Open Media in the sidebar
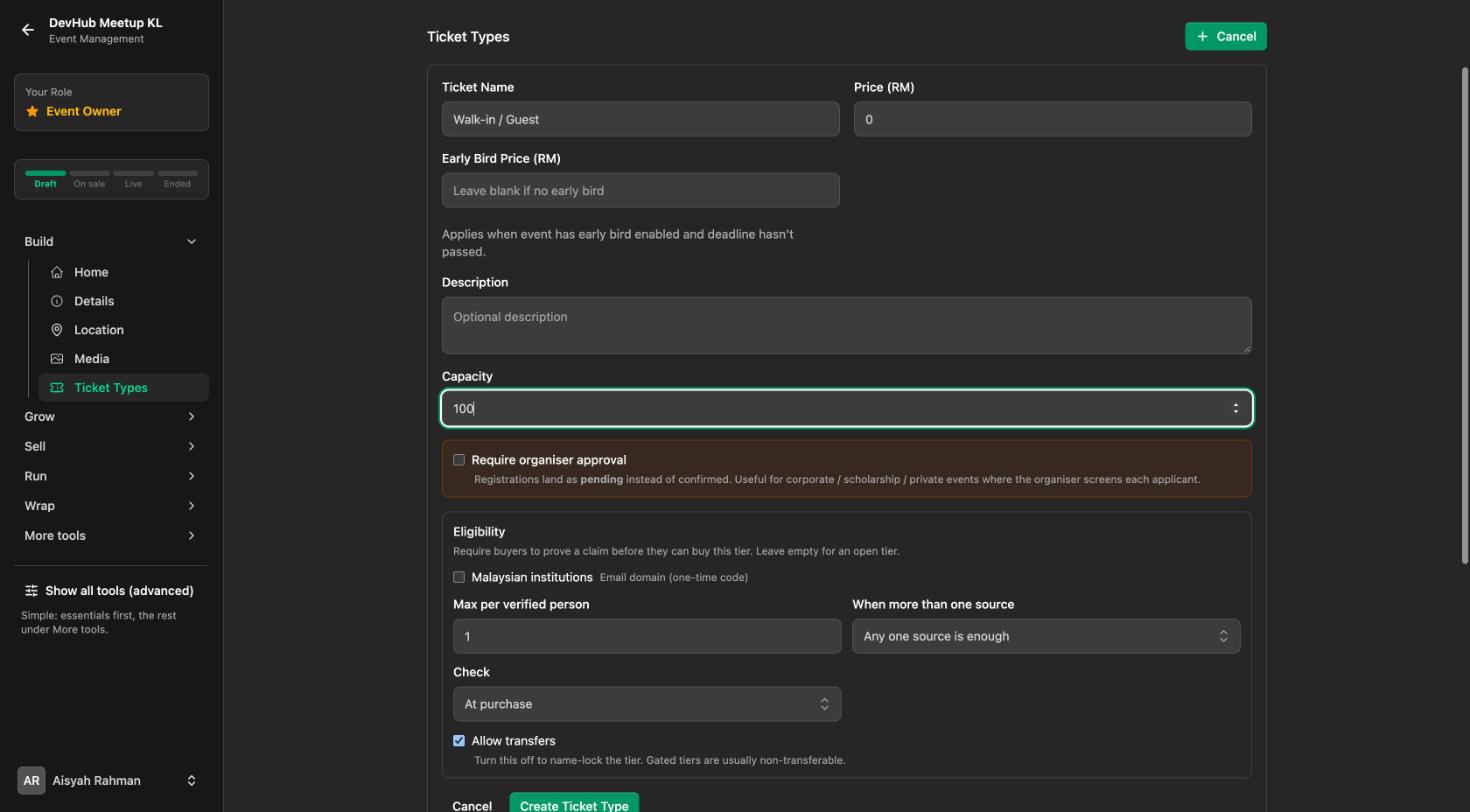Viewport: 1470px width, 812px height. tap(124, 359)
